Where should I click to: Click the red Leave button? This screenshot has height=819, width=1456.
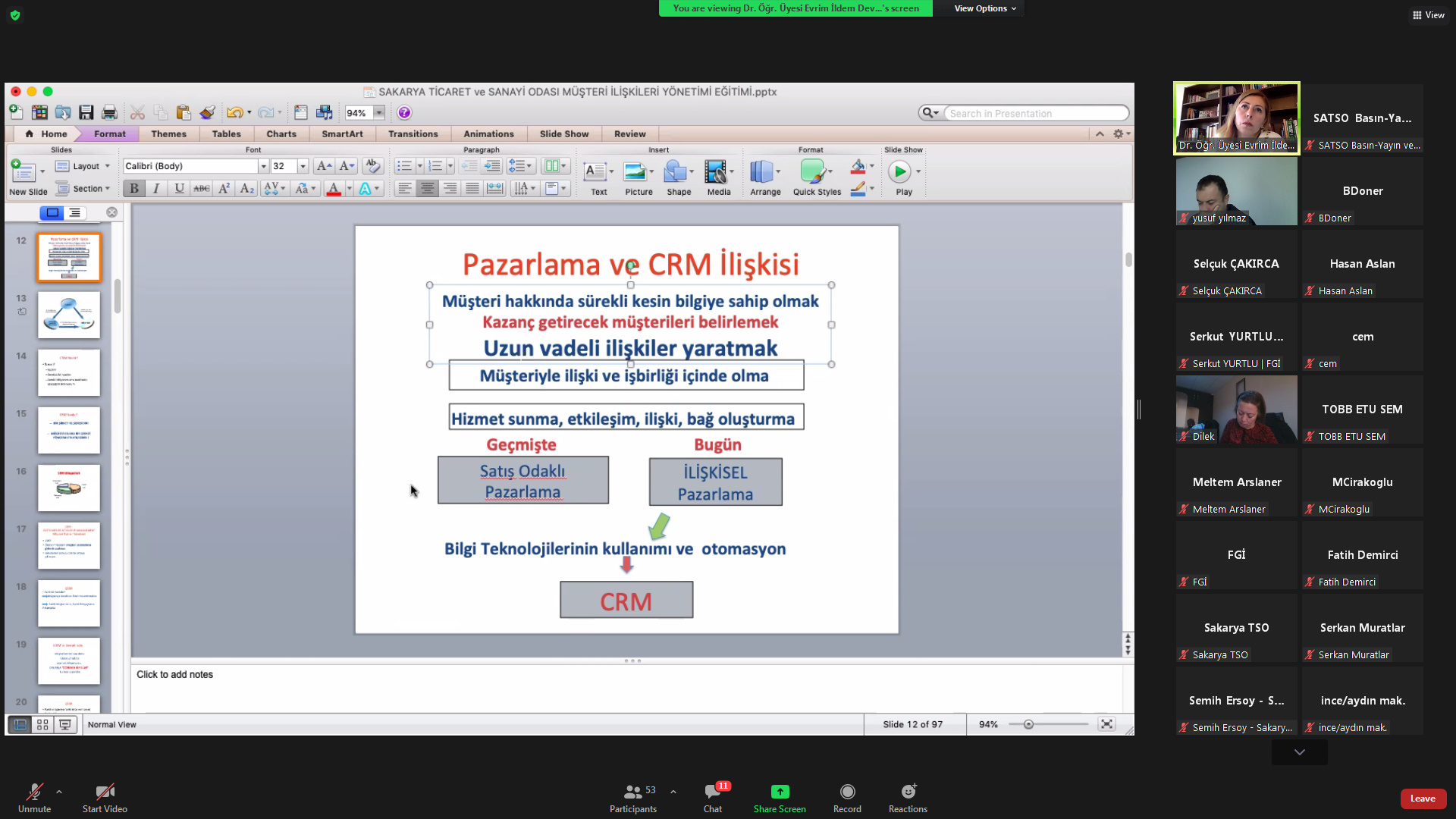[x=1423, y=799]
